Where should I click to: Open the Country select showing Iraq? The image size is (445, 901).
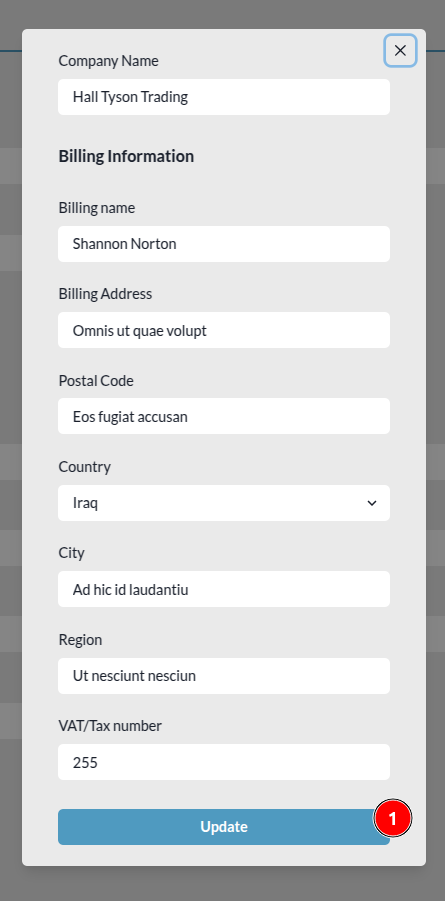(224, 503)
